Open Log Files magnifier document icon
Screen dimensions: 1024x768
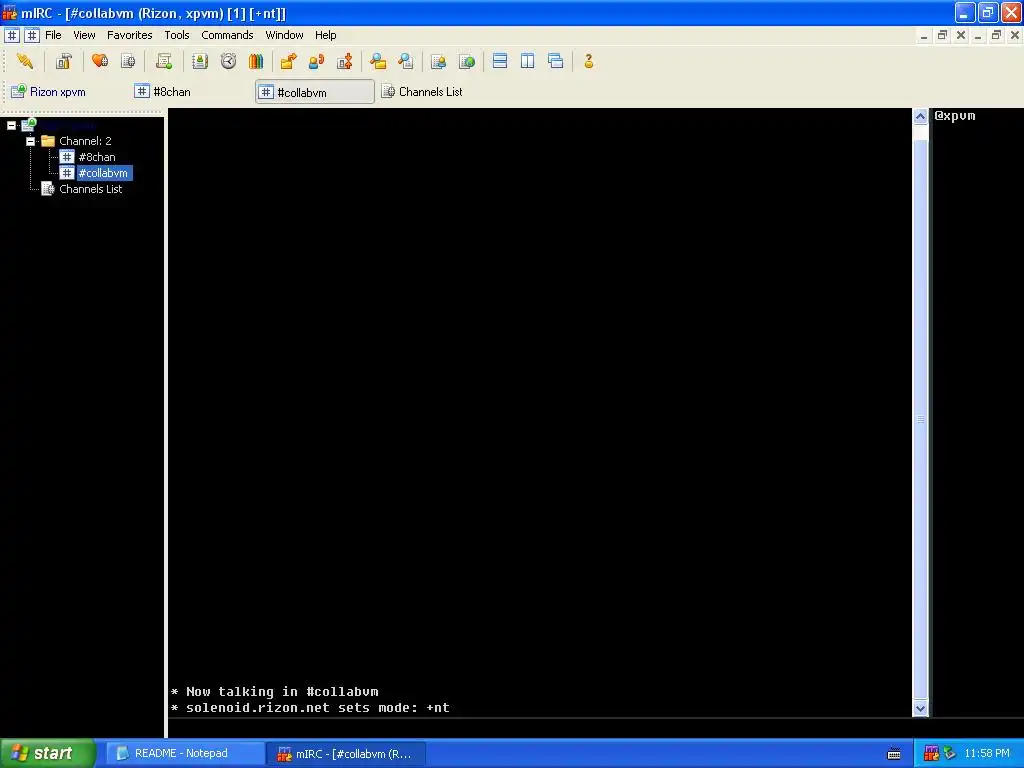[406, 61]
